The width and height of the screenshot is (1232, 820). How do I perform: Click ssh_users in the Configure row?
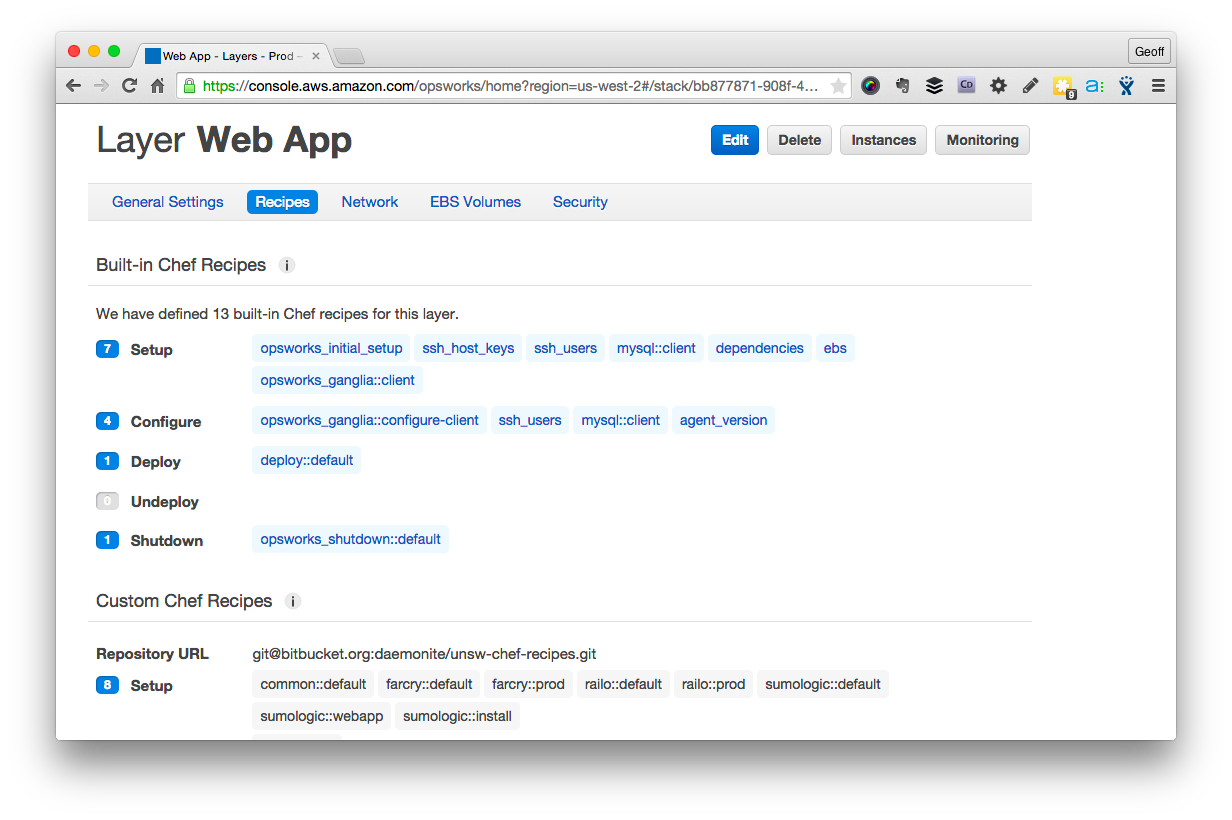530,420
